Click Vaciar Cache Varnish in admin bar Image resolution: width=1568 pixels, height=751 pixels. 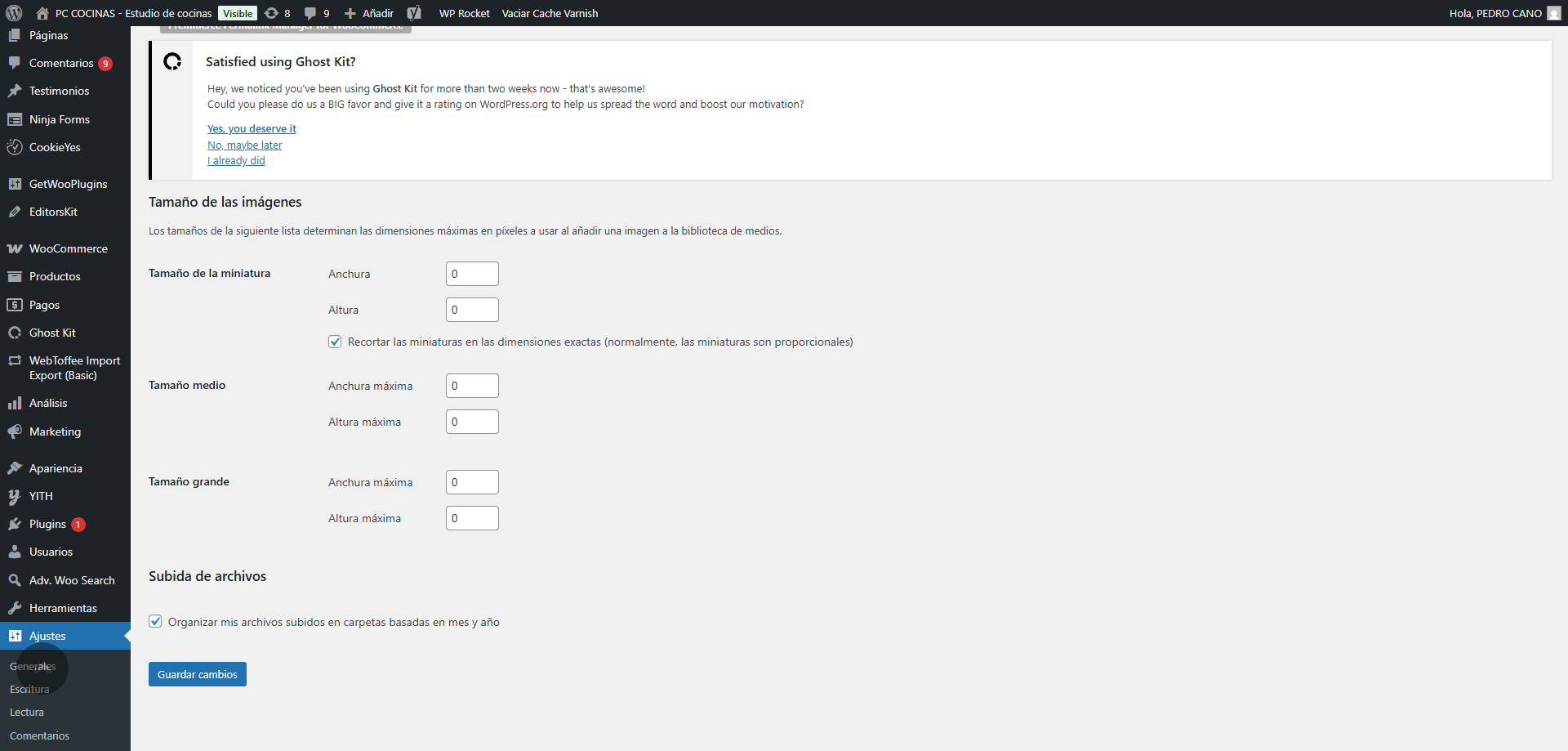coord(550,13)
